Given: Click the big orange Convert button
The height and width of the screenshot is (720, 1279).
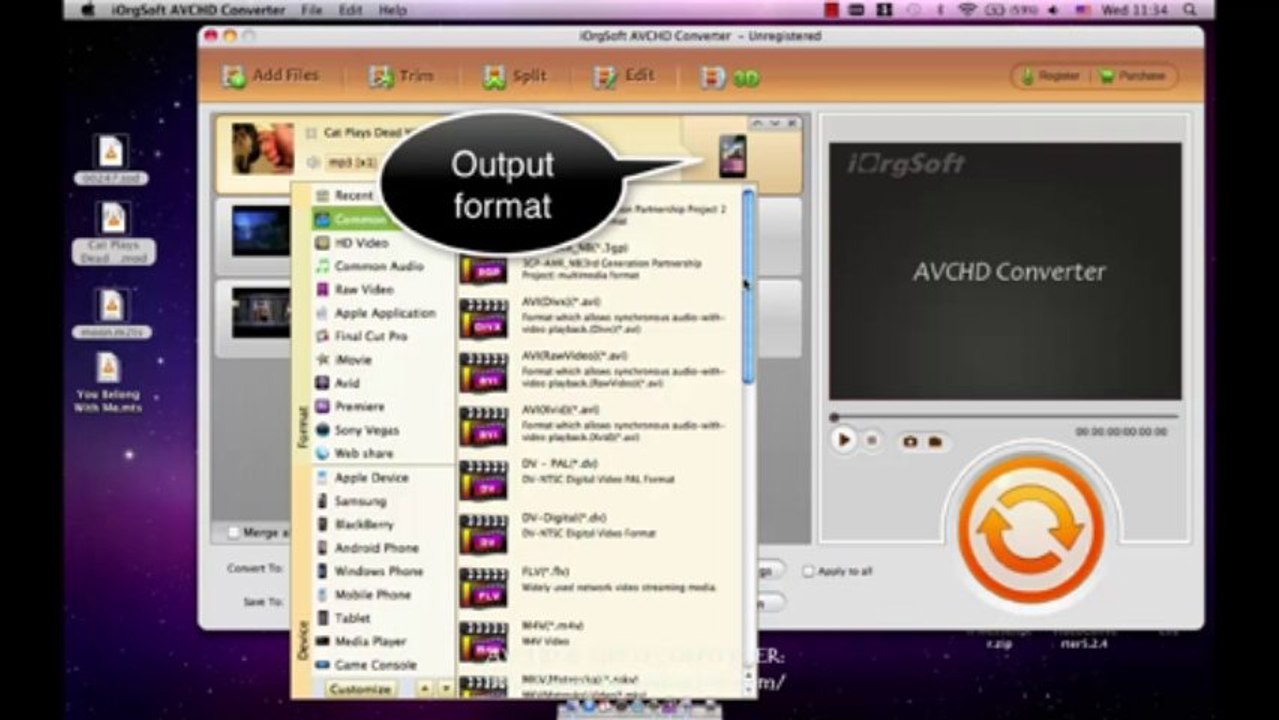Looking at the screenshot, I should [1031, 529].
